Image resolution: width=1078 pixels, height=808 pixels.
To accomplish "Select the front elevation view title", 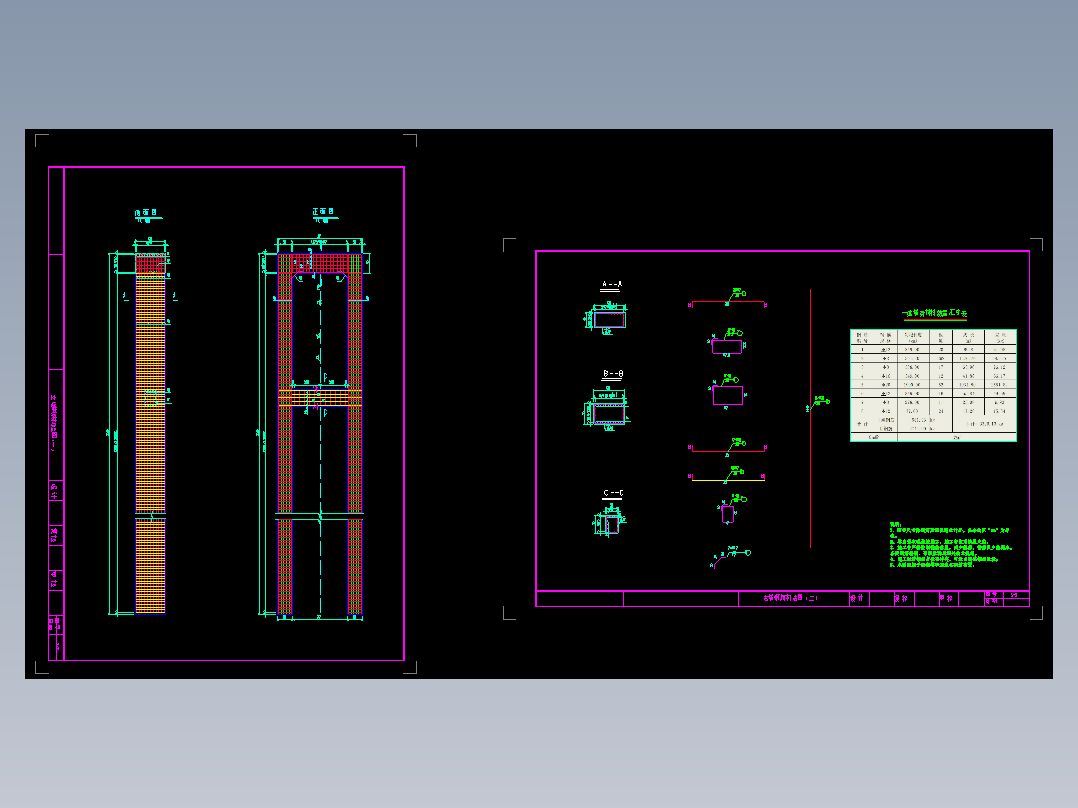I will point(323,212).
